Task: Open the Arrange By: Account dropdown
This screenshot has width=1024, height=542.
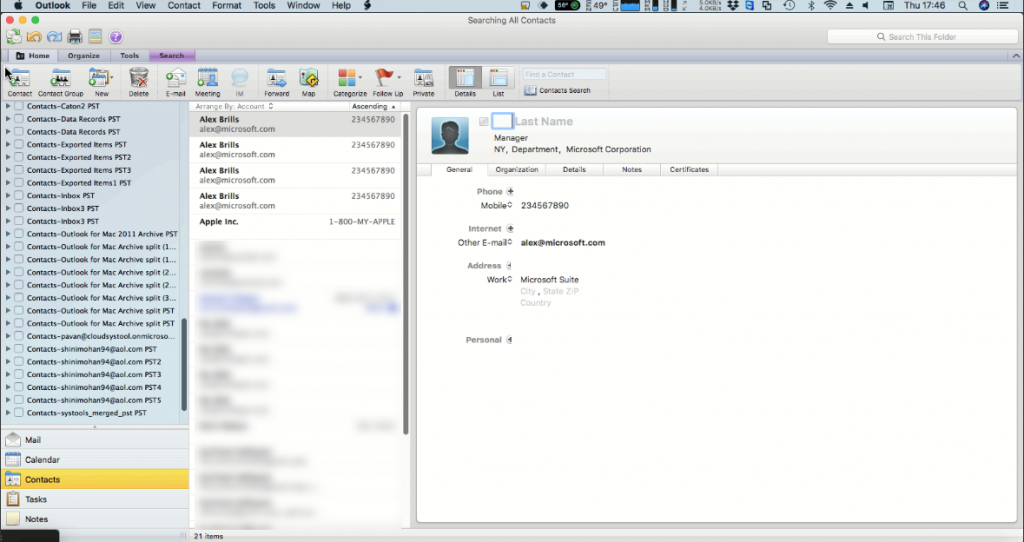Action: [234, 106]
